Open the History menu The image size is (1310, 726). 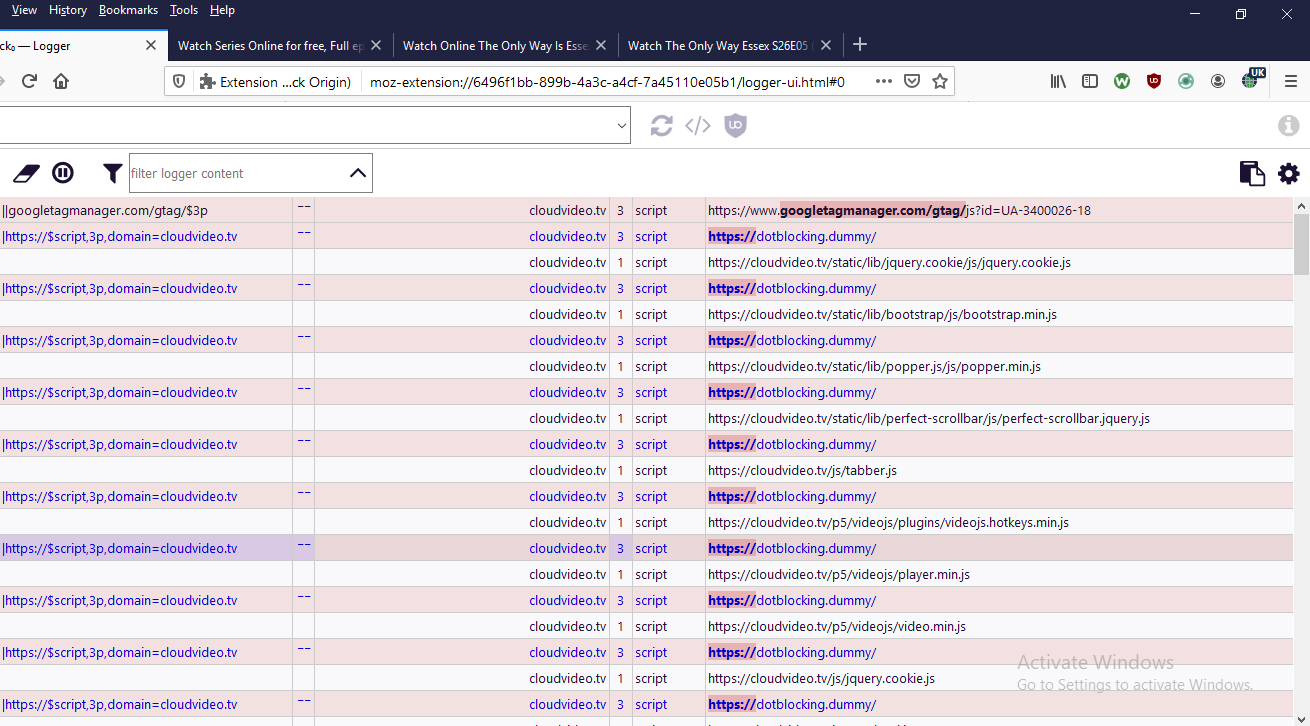pos(67,10)
